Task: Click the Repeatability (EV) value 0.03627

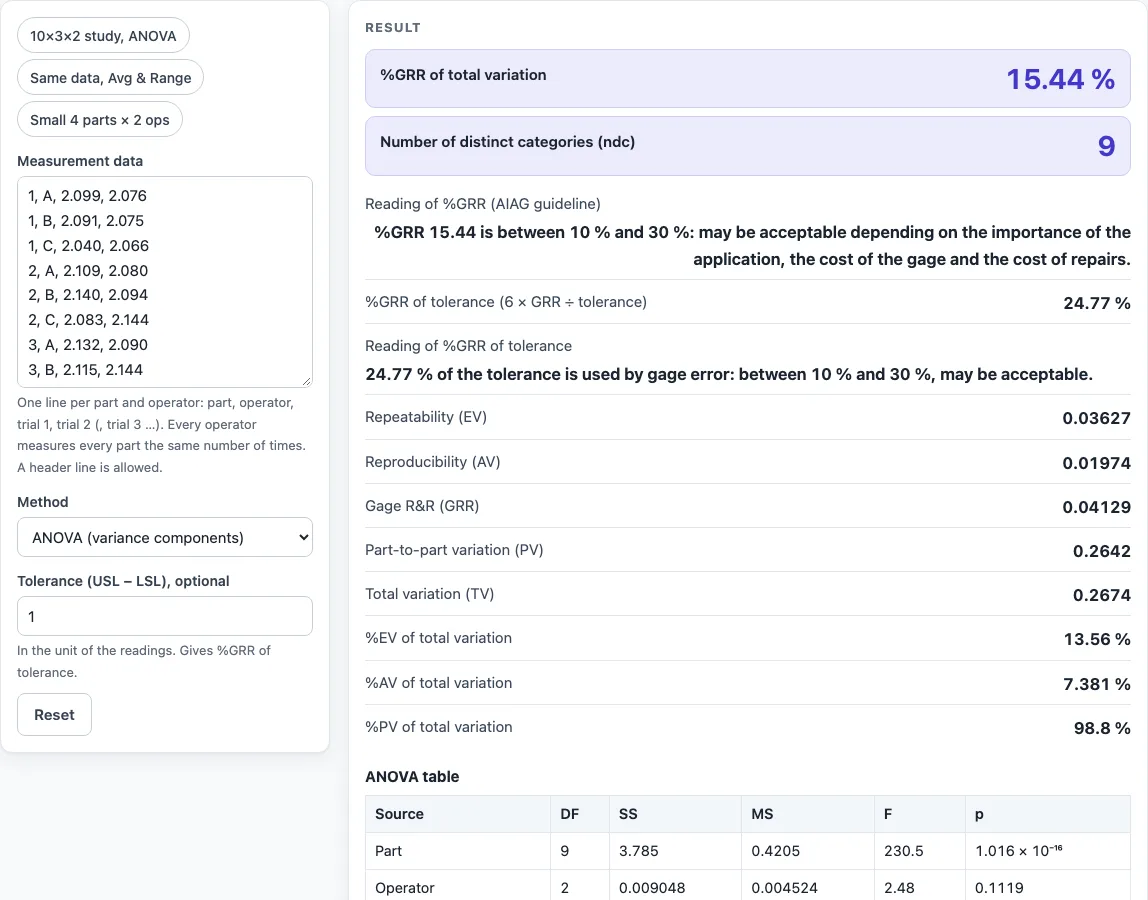Action: tap(1097, 418)
